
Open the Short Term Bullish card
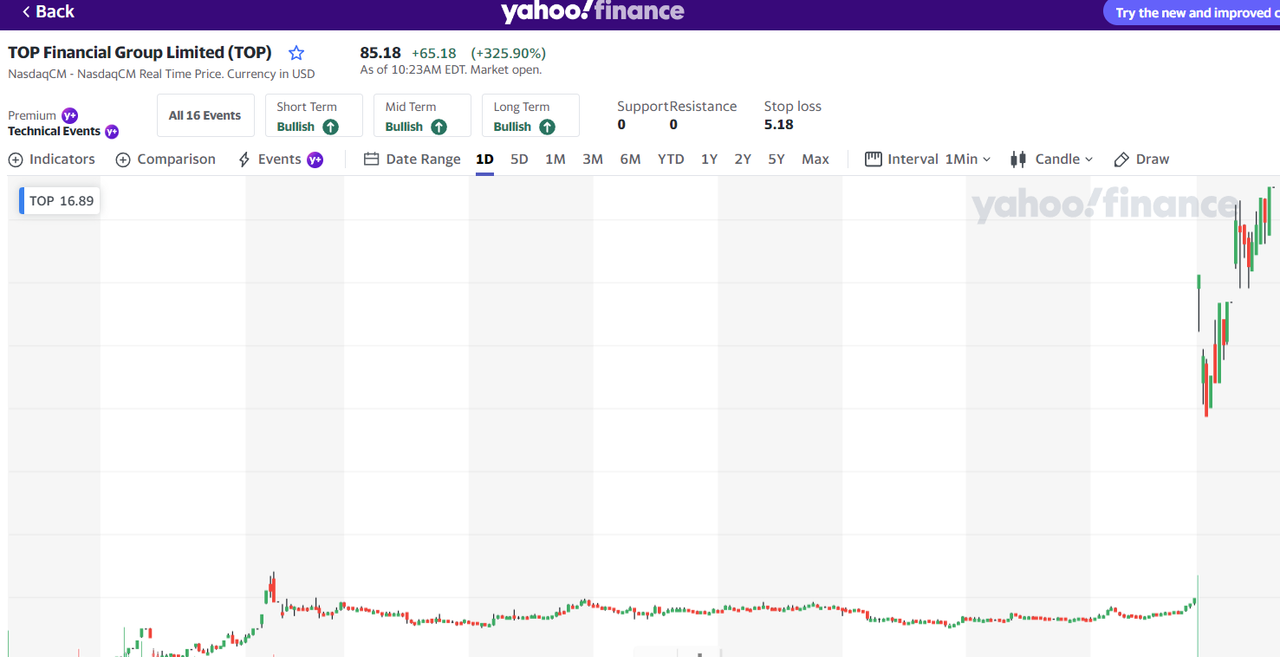click(313, 116)
